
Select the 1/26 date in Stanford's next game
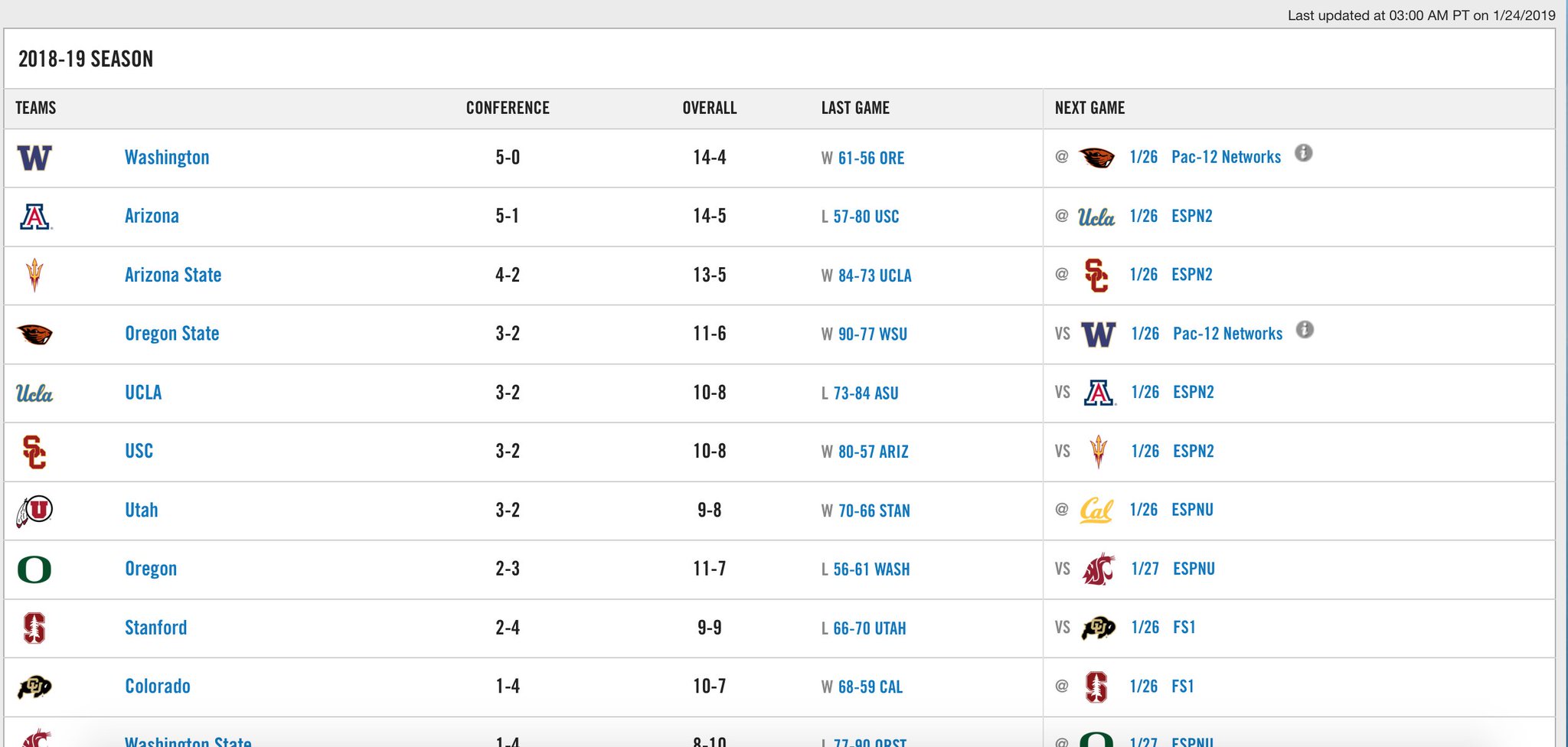tap(1145, 628)
